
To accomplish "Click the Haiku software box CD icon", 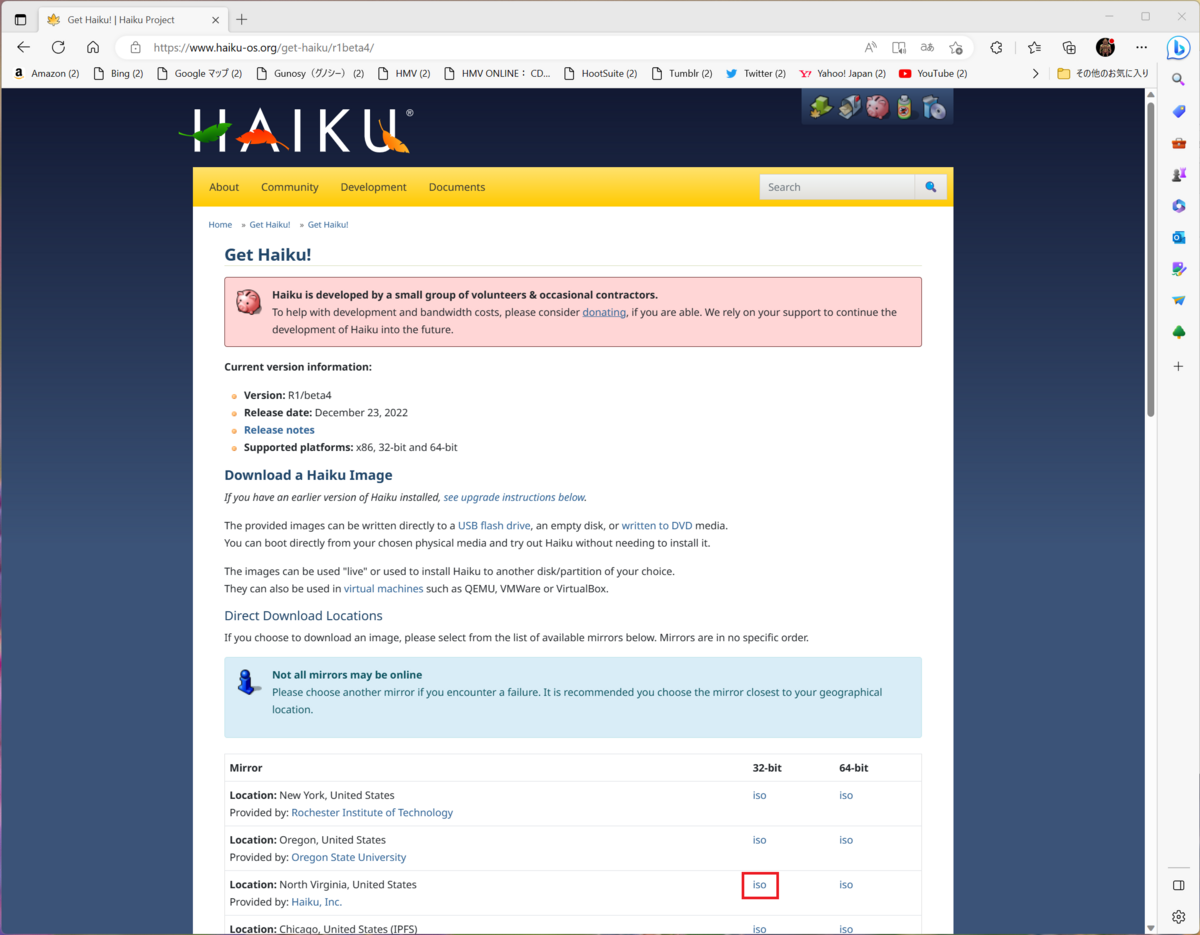I will point(934,107).
